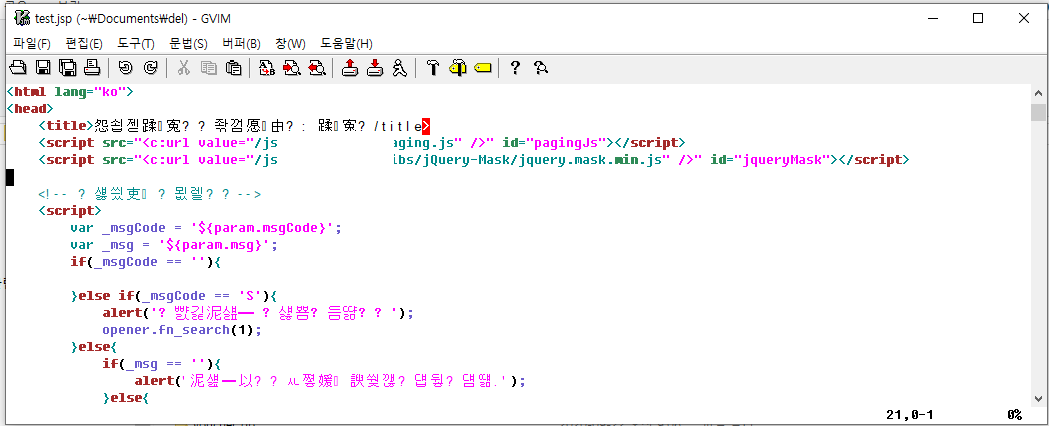This screenshot has height=426, width=1049.
Task: Click the Copy icon in the toolbar
Action: pos(209,68)
